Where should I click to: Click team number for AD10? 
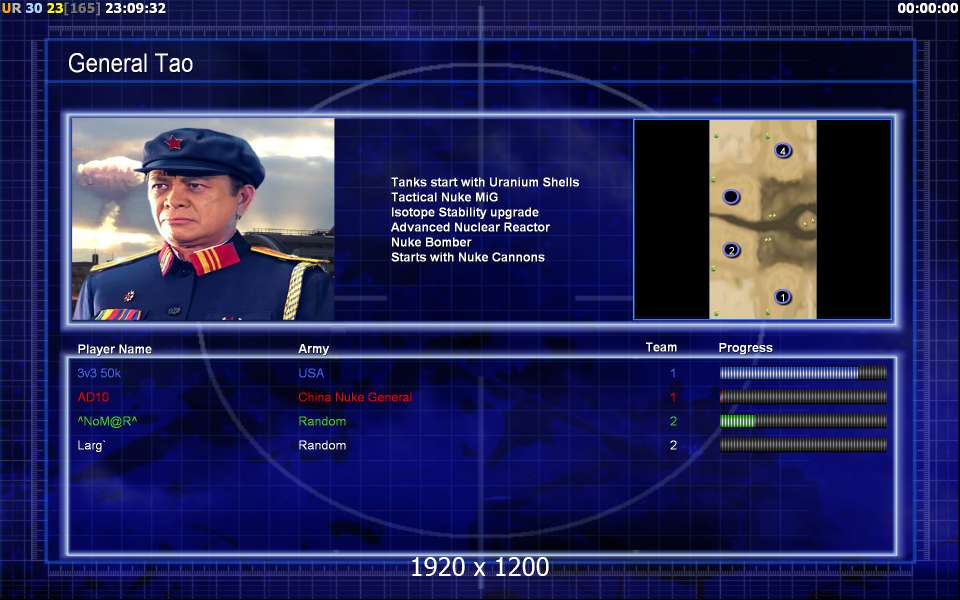point(673,397)
